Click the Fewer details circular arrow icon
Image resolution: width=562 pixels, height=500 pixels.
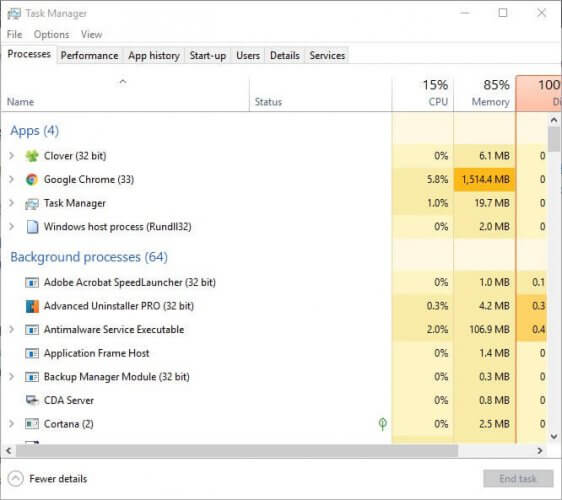pos(15,478)
